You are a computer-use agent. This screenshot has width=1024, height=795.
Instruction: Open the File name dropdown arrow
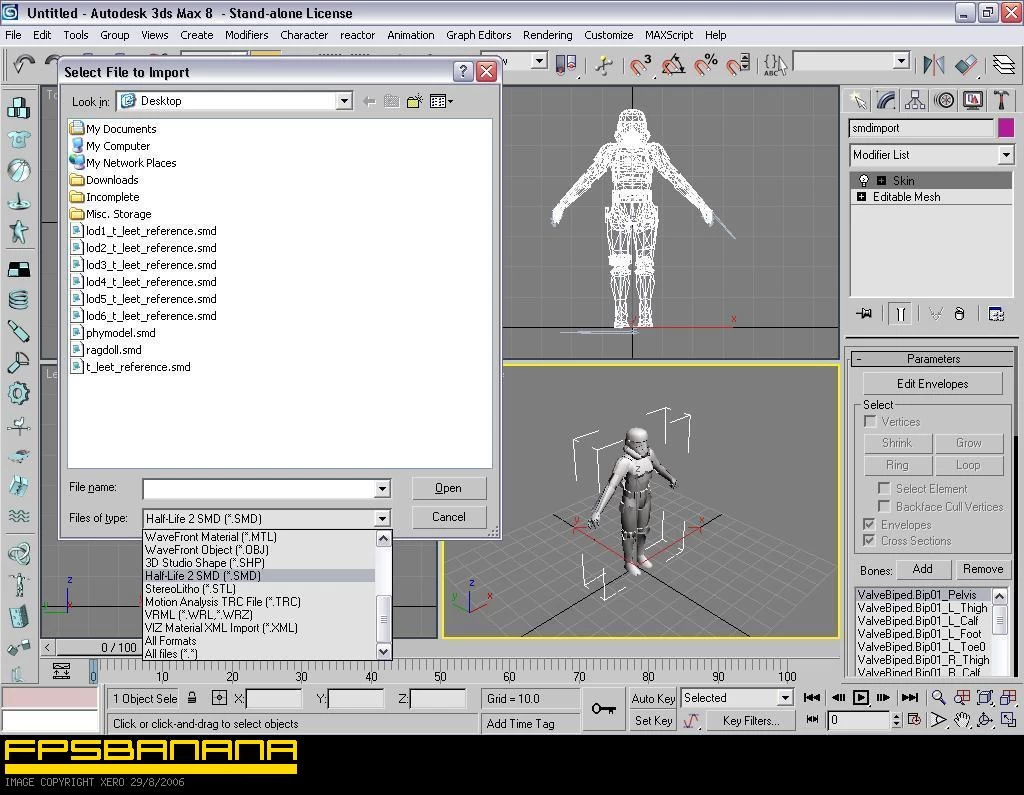point(383,488)
